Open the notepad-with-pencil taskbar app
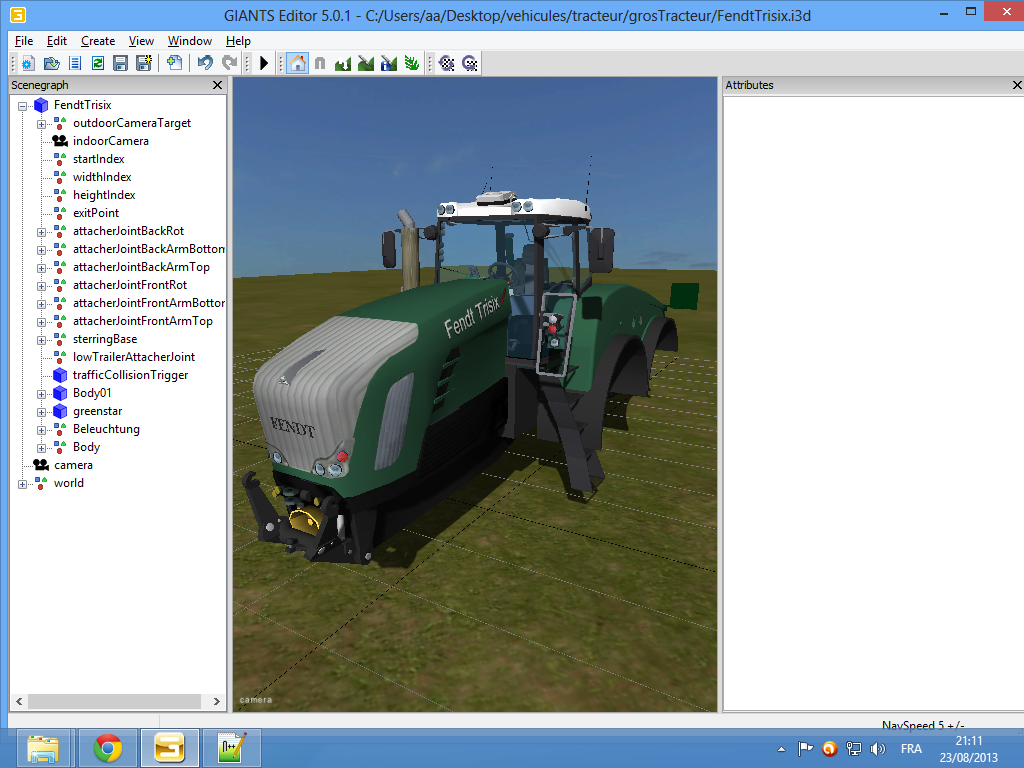 (x=232, y=748)
